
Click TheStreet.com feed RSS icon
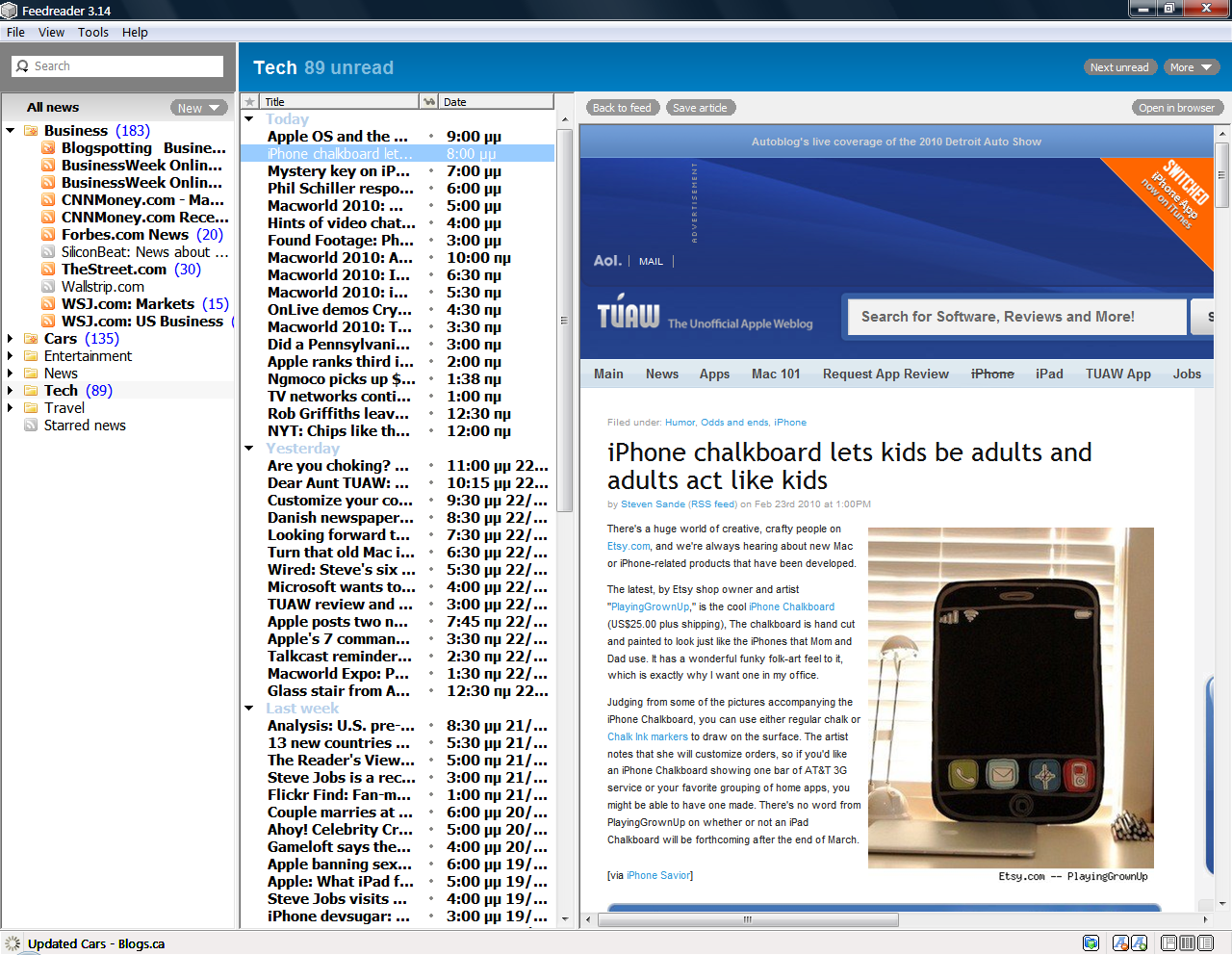click(48, 270)
